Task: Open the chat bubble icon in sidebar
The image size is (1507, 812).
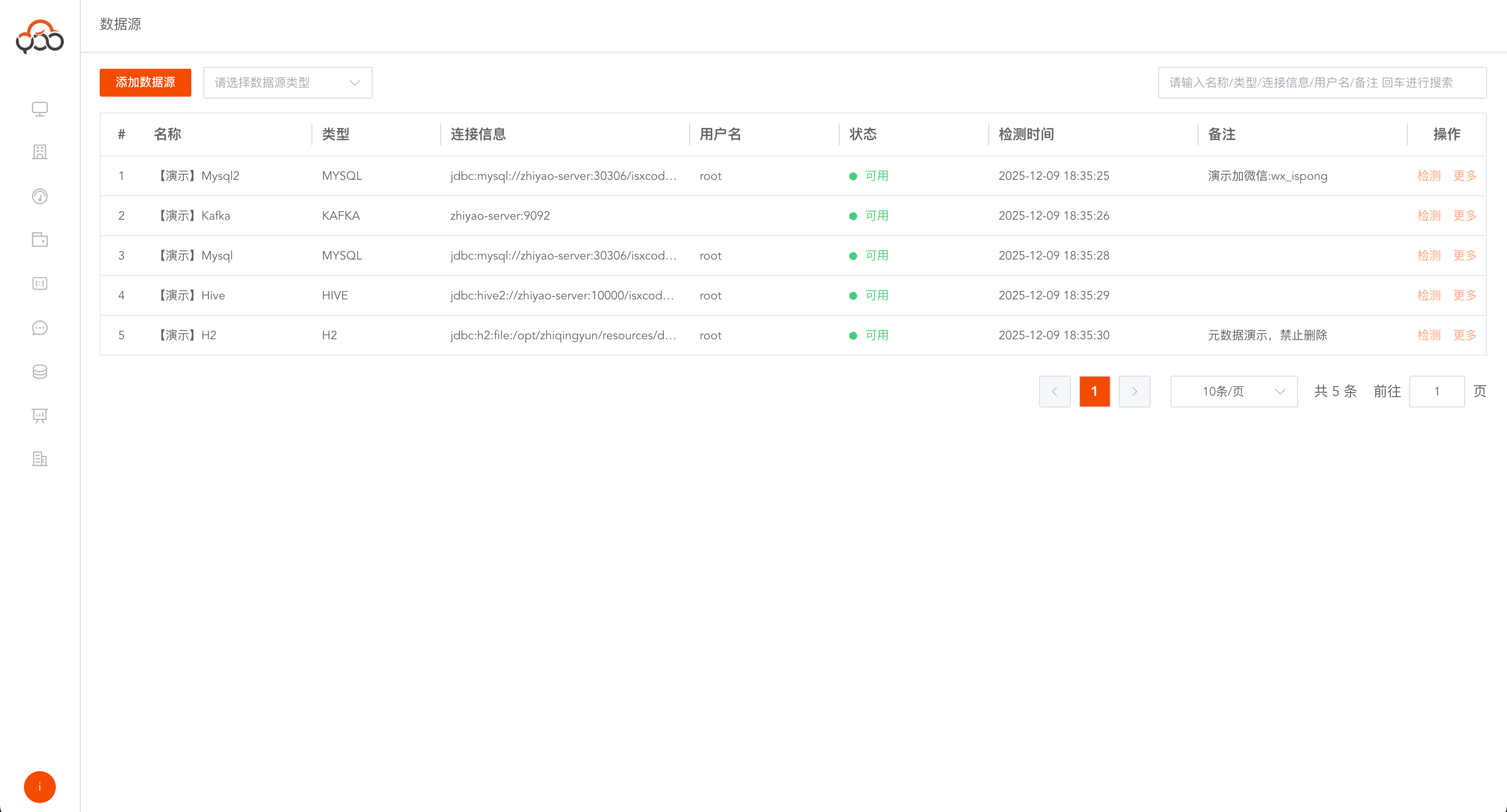Action: pyautogui.click(x=40, y=328)
